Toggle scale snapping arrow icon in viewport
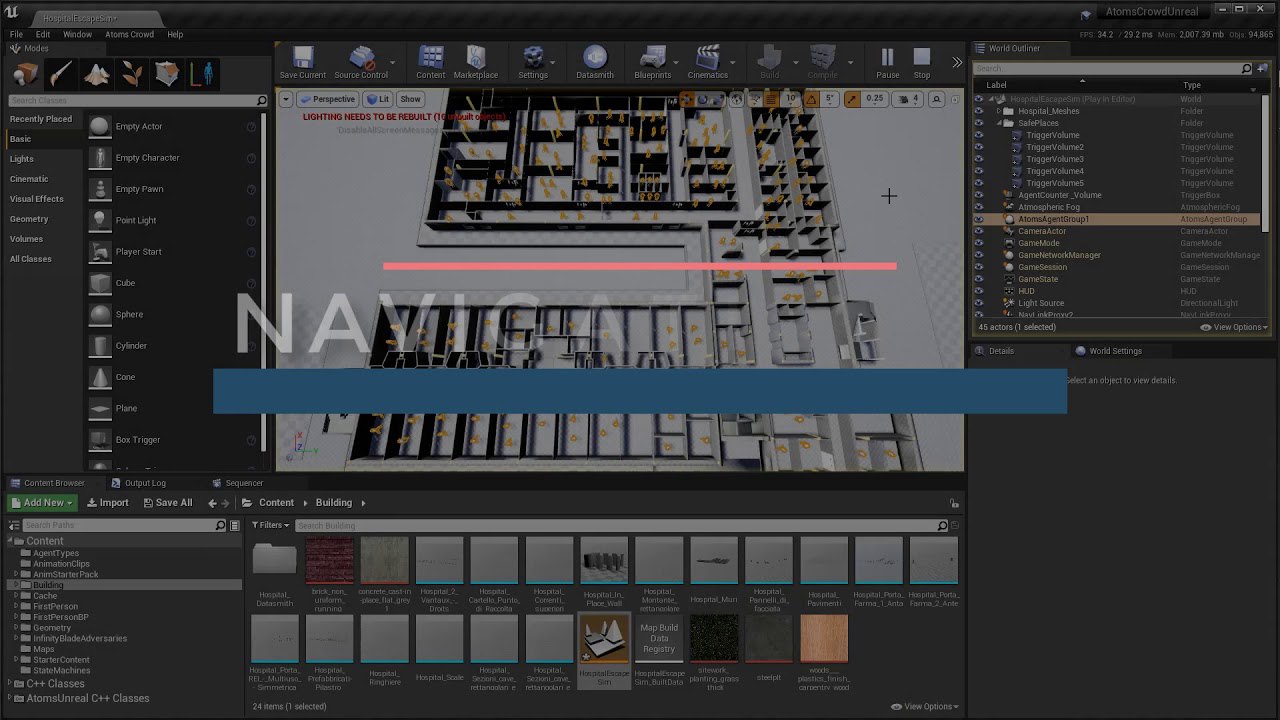 pyautogui.click(x=852, y=99)
